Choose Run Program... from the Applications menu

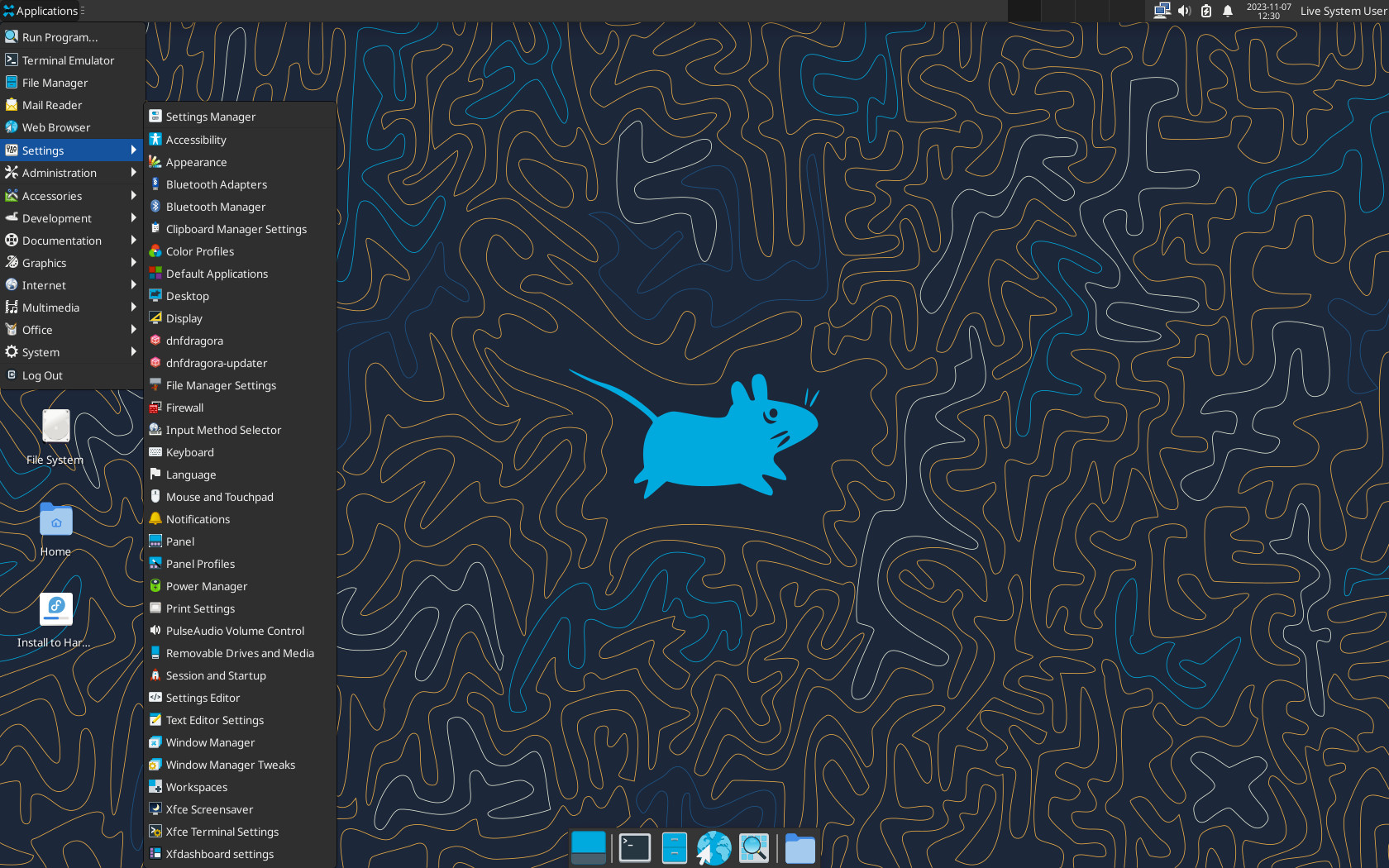(72, 37)
